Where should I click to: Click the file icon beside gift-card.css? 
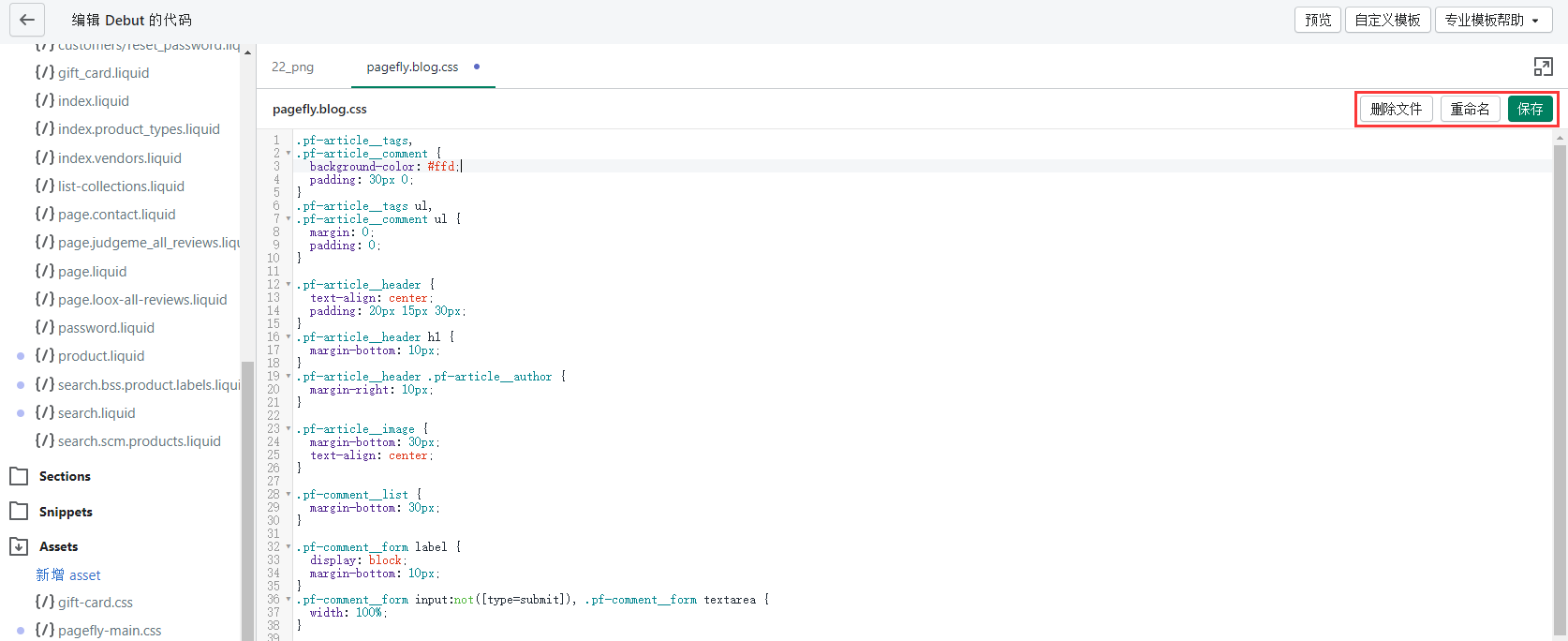click(44, 603)
